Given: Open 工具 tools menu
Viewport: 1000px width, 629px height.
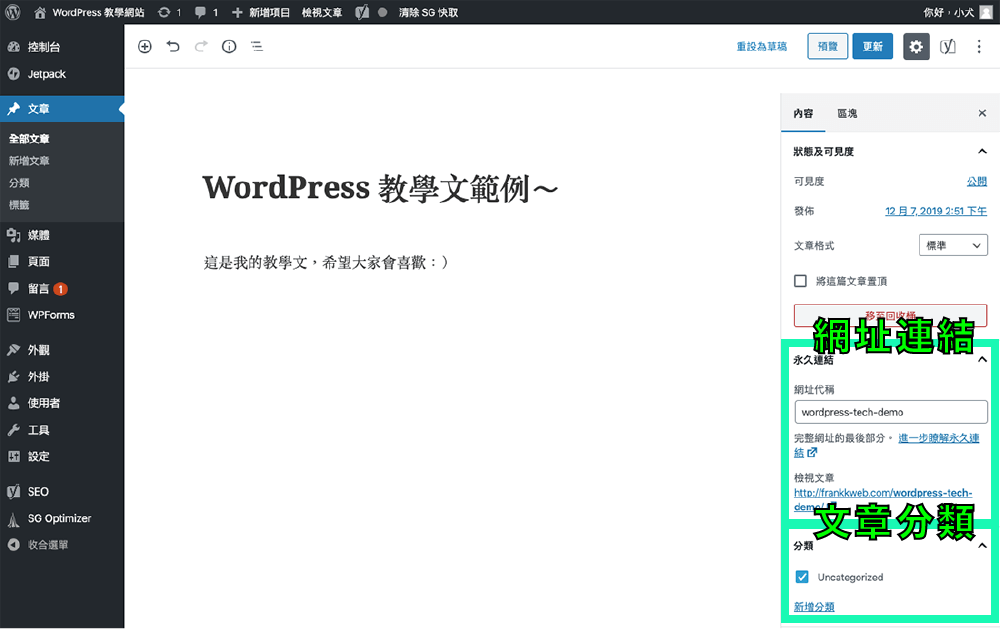Looking at the screenshot, I should [62, 430].
